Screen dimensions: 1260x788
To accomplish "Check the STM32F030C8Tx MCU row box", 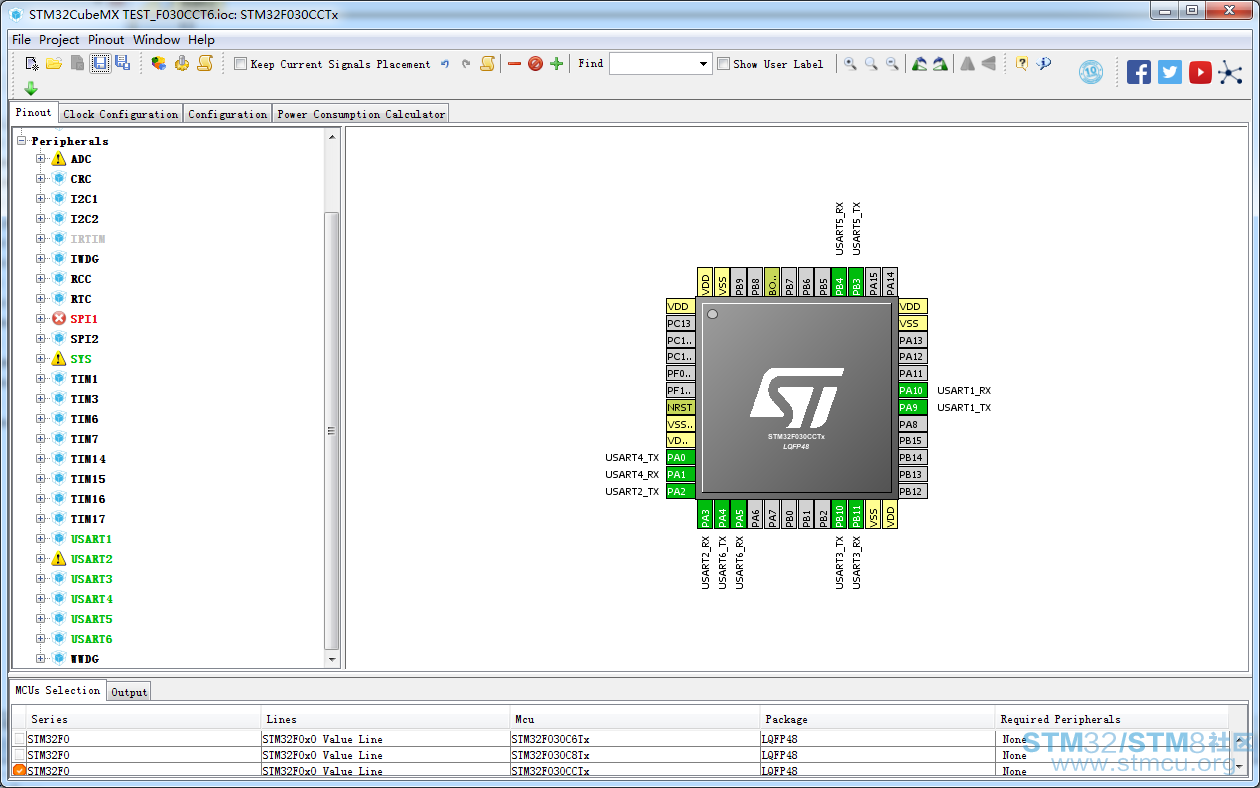I will (20, 755).
